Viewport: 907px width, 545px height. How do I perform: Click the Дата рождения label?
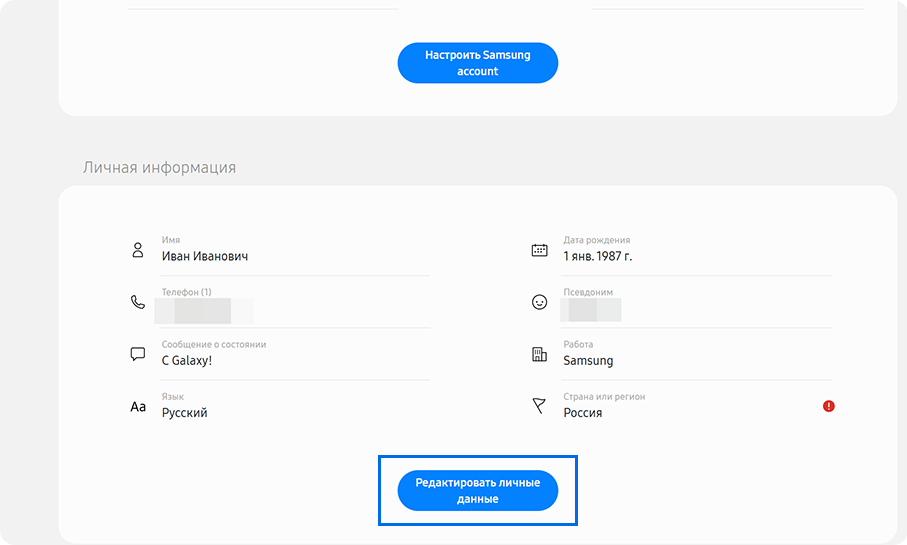[x=596, y=240]
